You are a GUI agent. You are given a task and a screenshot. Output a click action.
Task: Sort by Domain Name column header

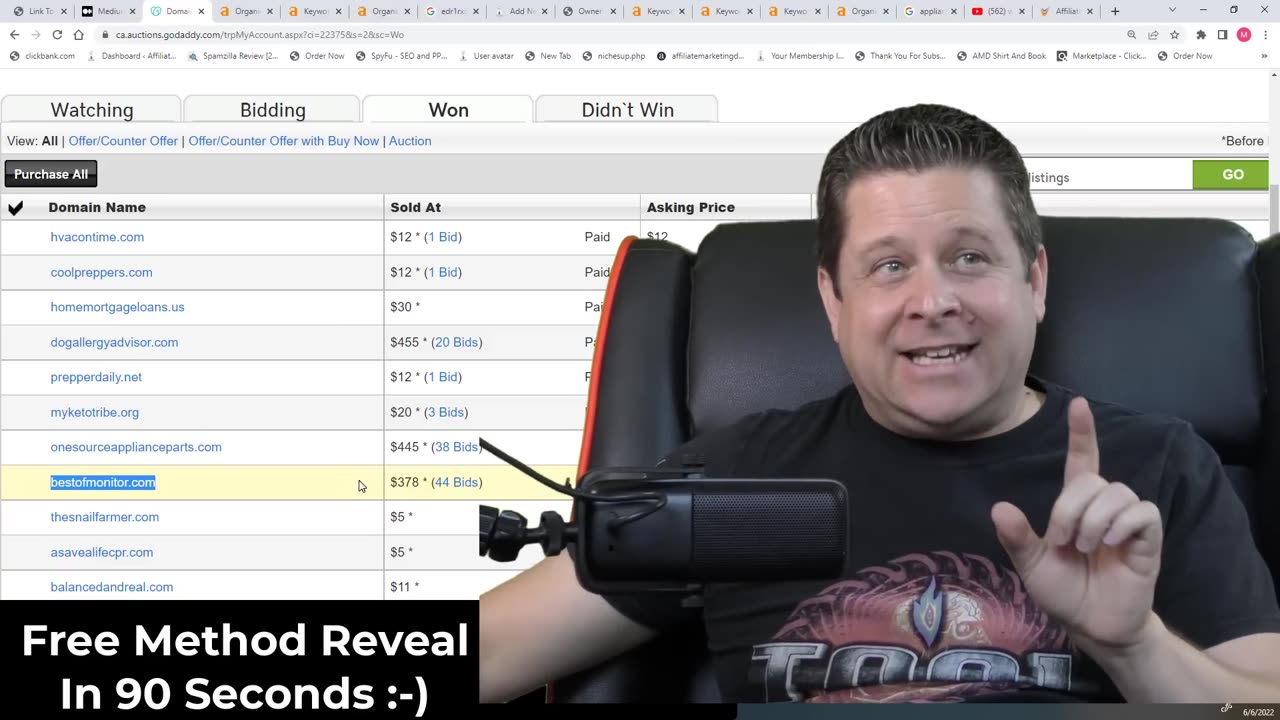click(97, 207)
